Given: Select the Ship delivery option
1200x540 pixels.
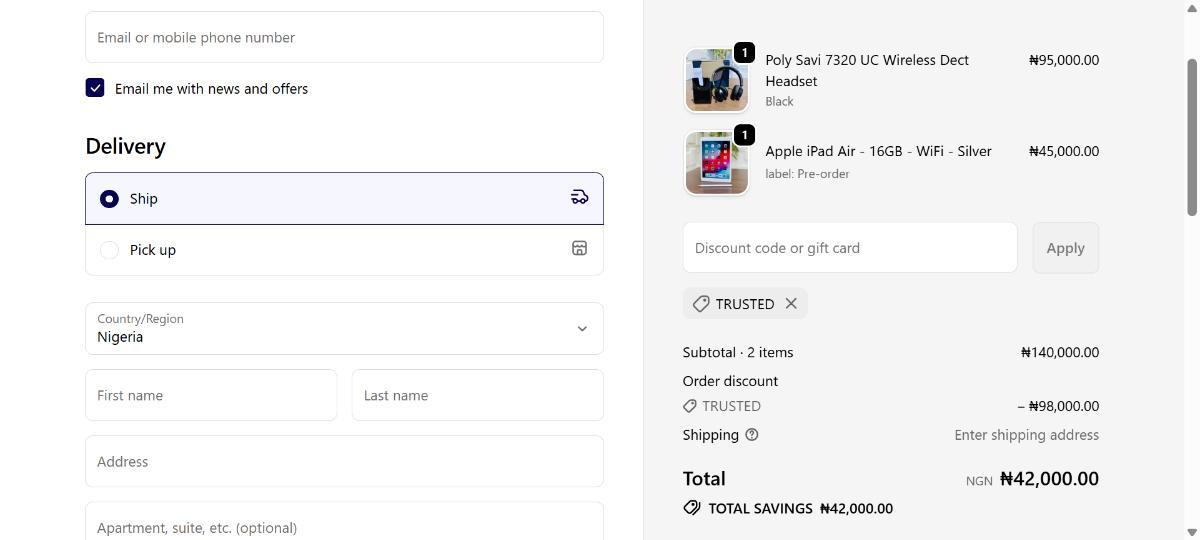Looking at the screenshot, I should point(109,199).
